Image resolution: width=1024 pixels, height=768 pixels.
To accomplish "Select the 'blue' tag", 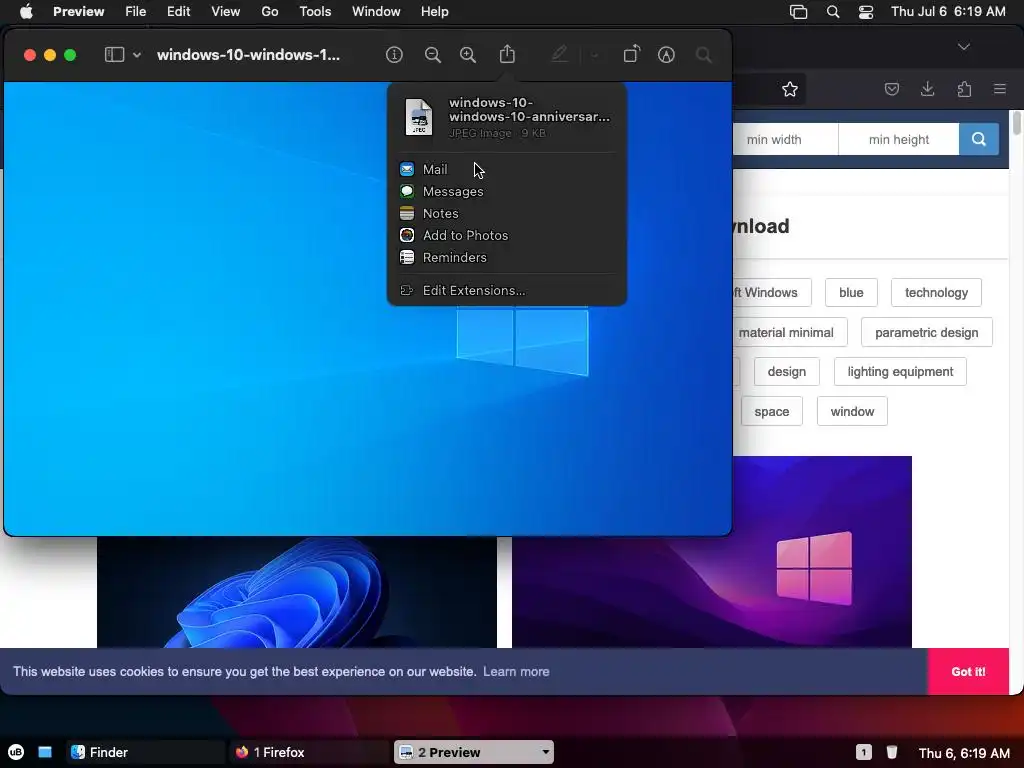I will pos(851,293).
